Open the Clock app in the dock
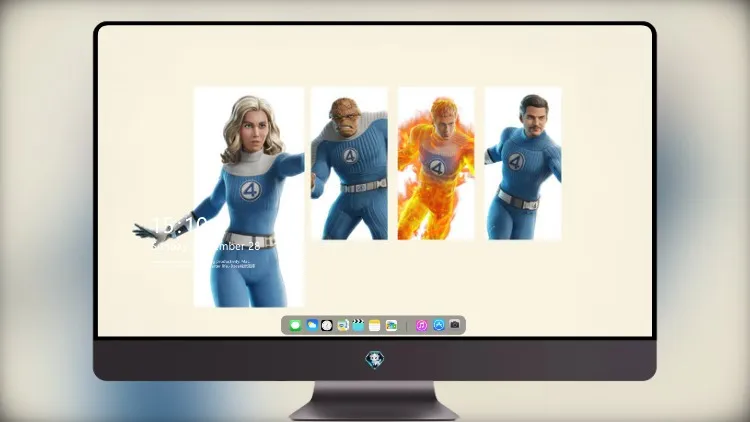750x422 pixels. click(x=327, y=325)
